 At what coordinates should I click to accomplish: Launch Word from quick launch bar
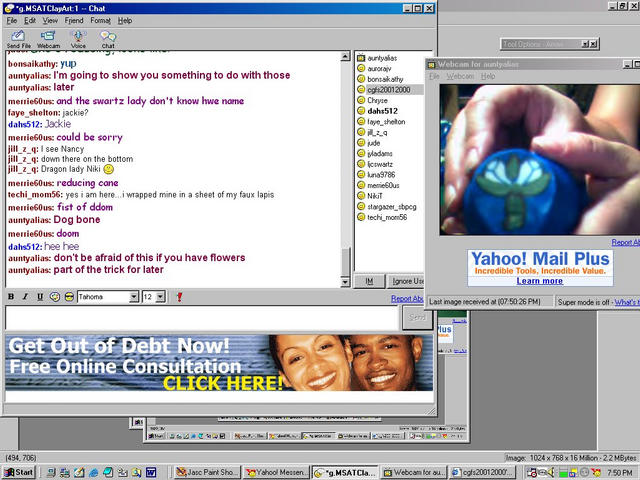(151, 472)
